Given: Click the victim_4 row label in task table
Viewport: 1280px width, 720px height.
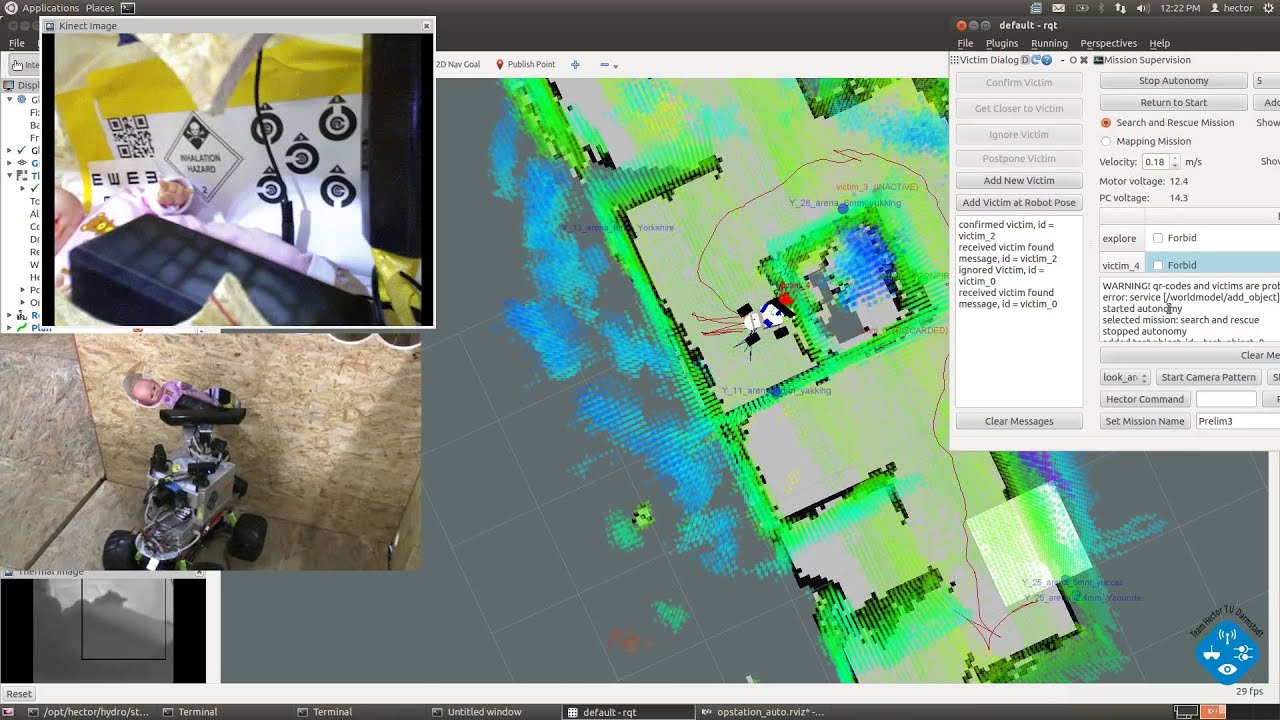Looking at the screenshot, I should coord(1121,265).
